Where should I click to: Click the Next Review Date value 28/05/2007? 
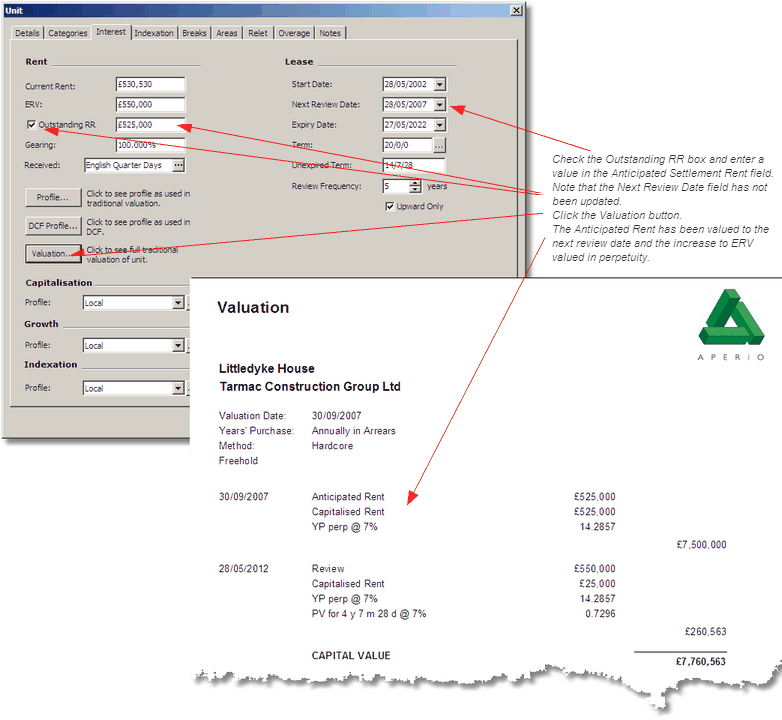click(405, 105)
